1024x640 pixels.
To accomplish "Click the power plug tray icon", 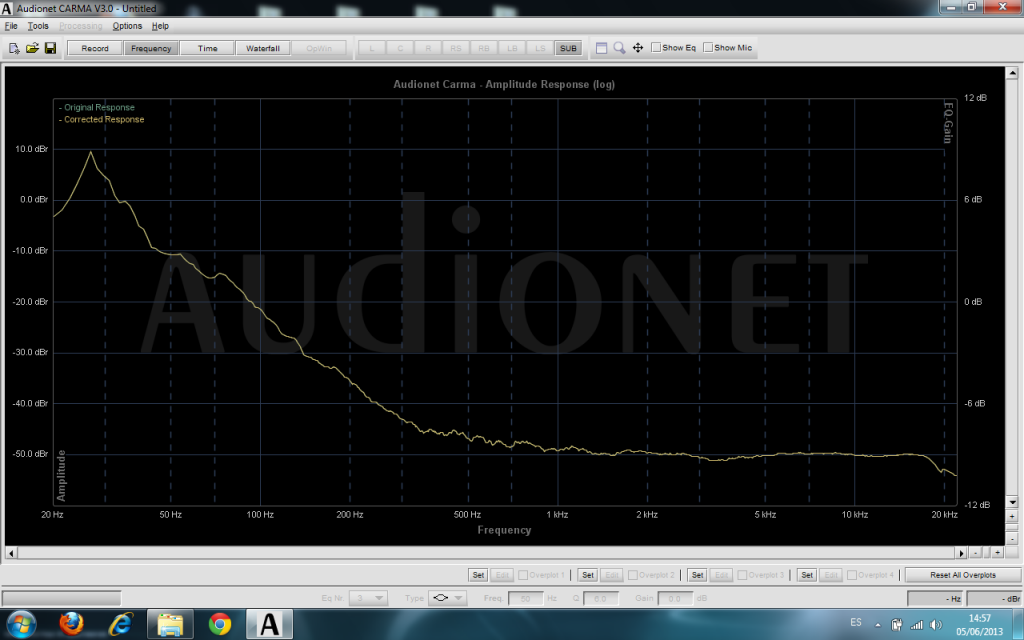I will coord(897,625).
